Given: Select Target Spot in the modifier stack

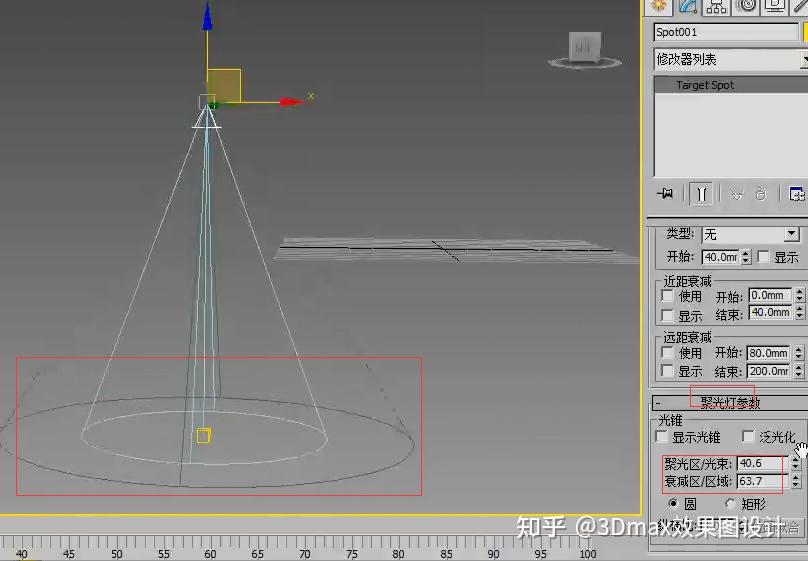Looking at the screenshot, I should pos(731,85).
